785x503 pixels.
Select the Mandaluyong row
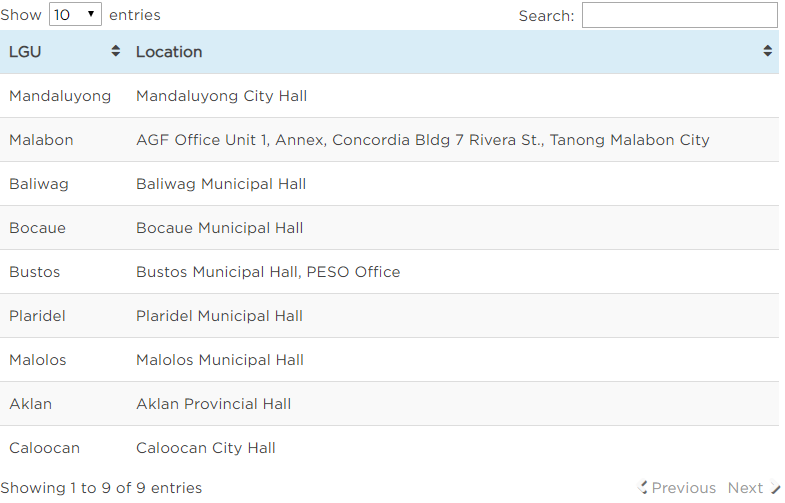coord(60,96)
